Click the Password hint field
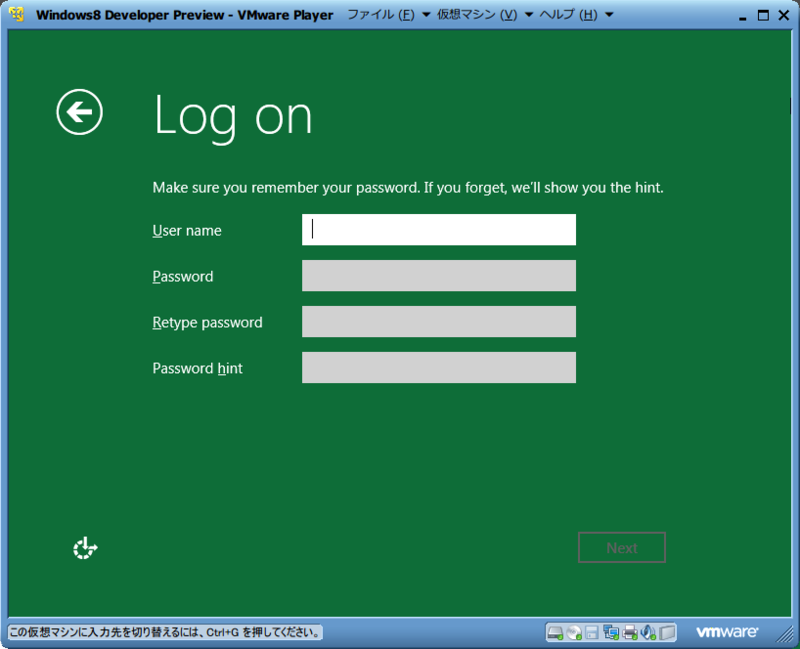800x649 pixels. [439, 367]
